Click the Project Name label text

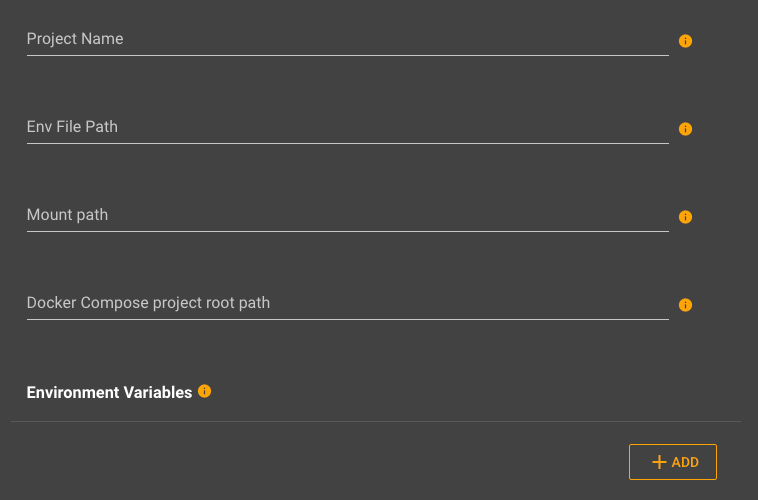click(x=75, y=39)
